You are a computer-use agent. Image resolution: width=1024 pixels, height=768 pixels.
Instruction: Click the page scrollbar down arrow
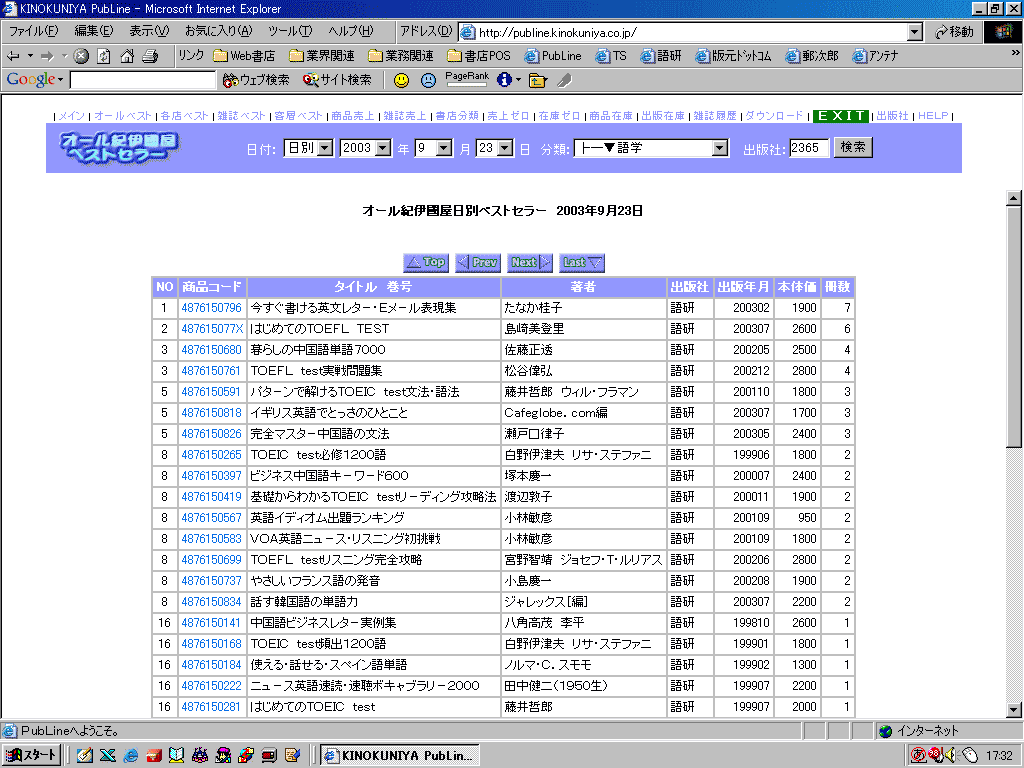point(1014,709)
